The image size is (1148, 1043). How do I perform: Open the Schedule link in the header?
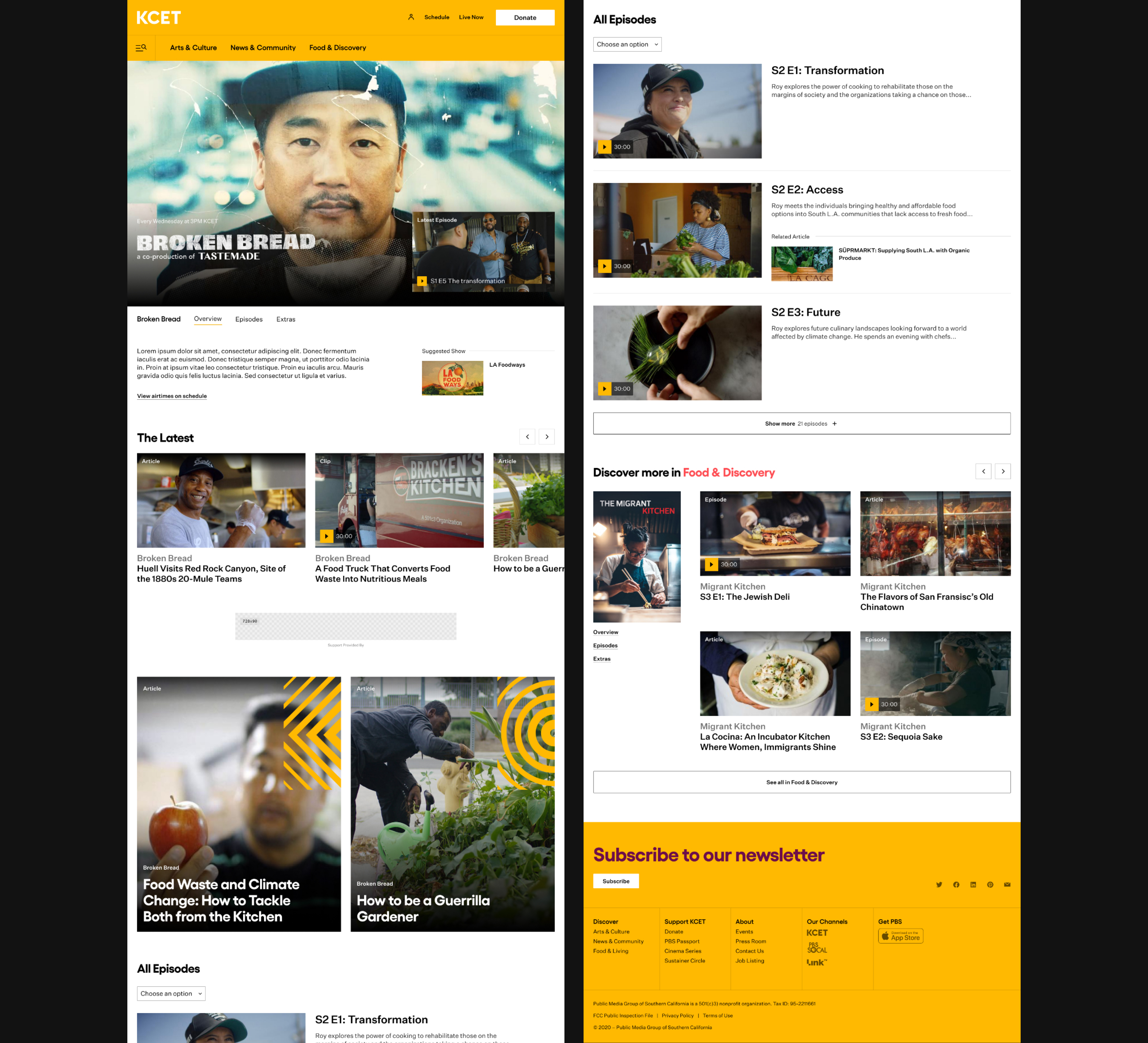click(437, 17)
